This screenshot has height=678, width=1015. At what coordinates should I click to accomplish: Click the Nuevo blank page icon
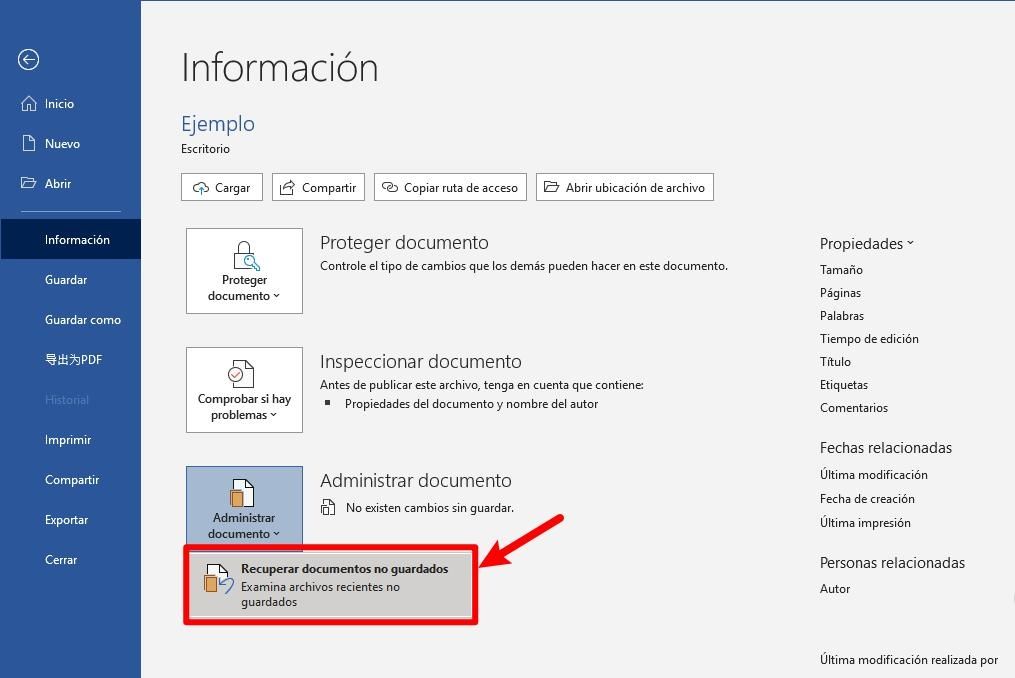coord(28,144)
